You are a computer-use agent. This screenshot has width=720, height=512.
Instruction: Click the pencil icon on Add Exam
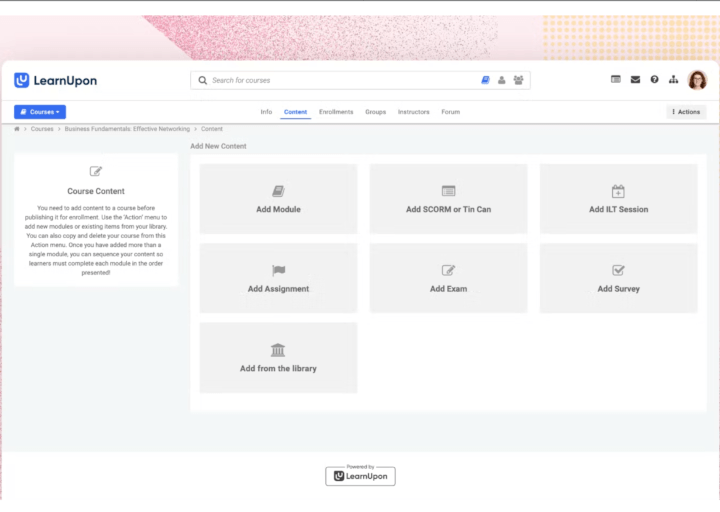(x=448, y=270)
